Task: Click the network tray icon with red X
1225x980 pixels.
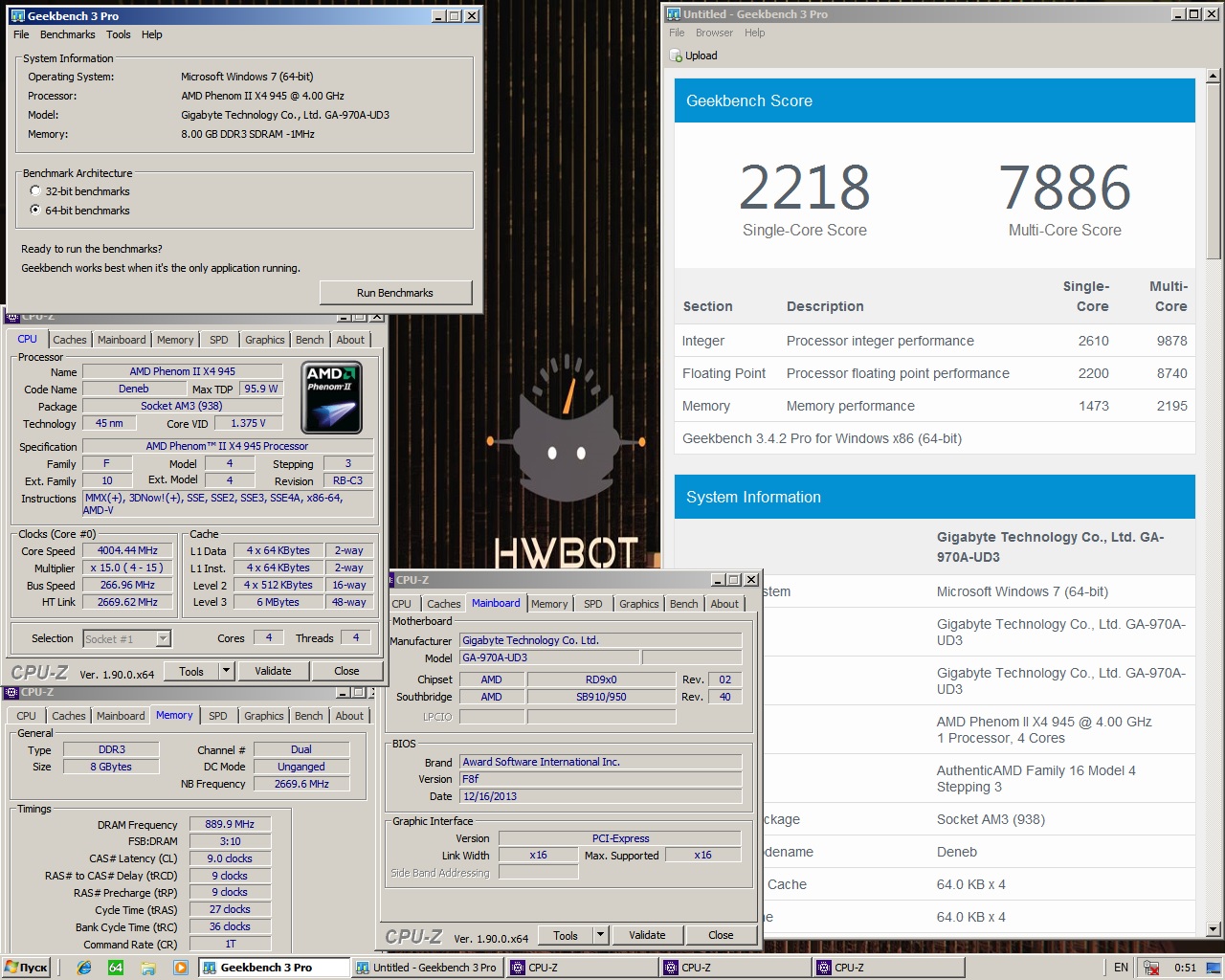Action: coord(1151,968)
